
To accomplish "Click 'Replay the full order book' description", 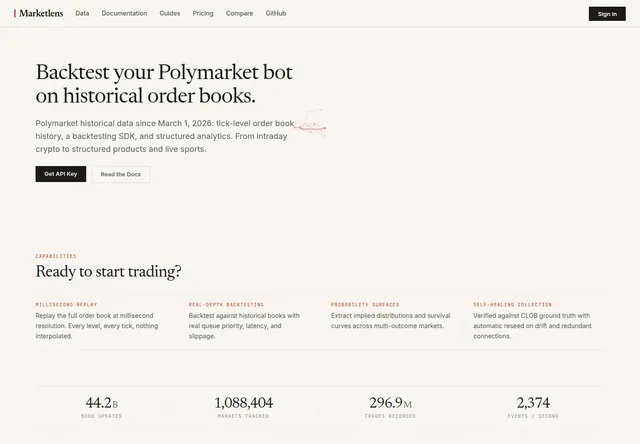I will coord(97,326).
